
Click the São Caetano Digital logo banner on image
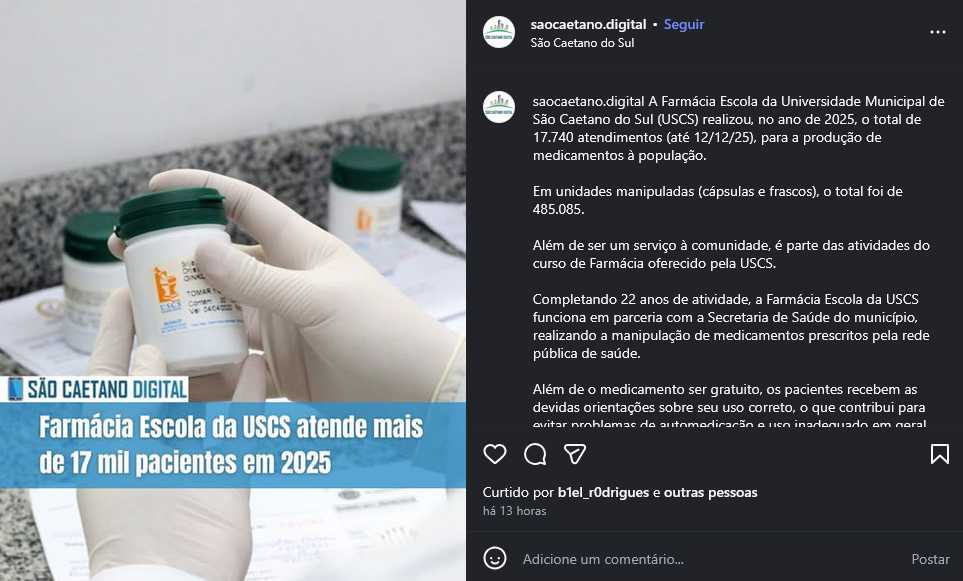coord(95,389)
